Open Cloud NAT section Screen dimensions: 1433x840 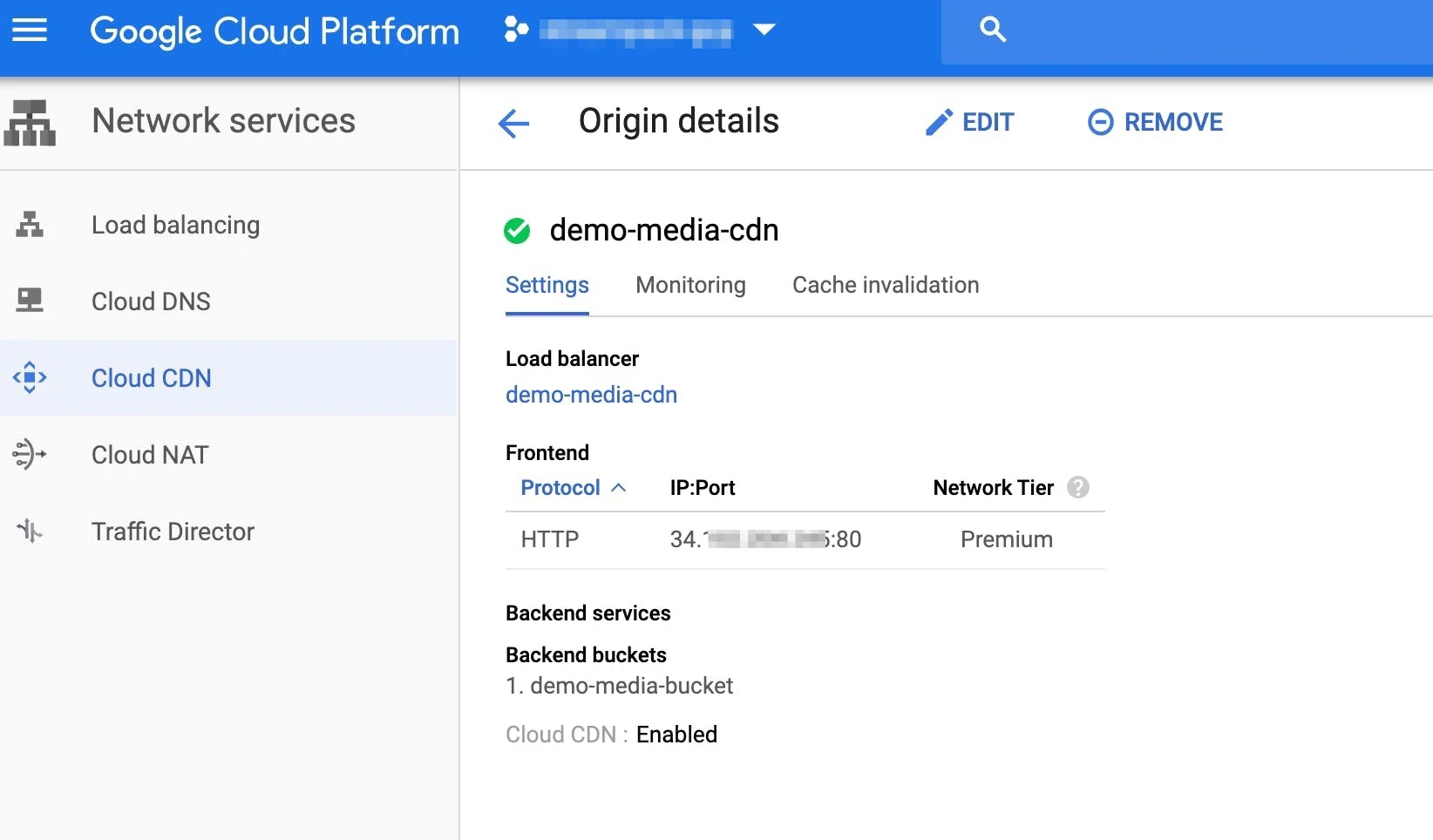150,455
